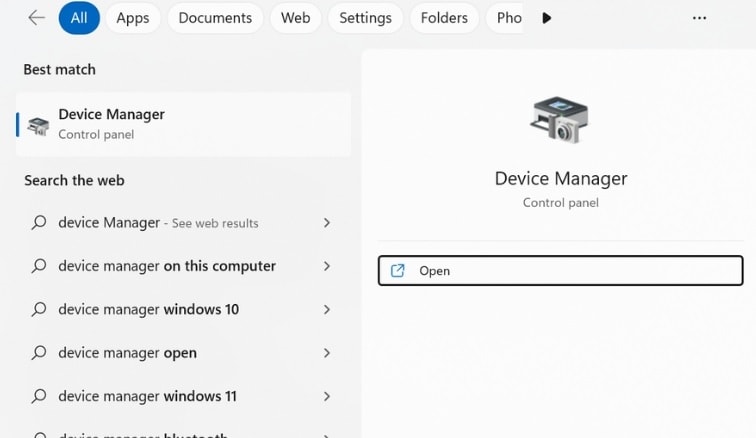Select 'device manager open' suggestion
The image size is (756, 438).
pyautogui.click(x=181, y=353)
